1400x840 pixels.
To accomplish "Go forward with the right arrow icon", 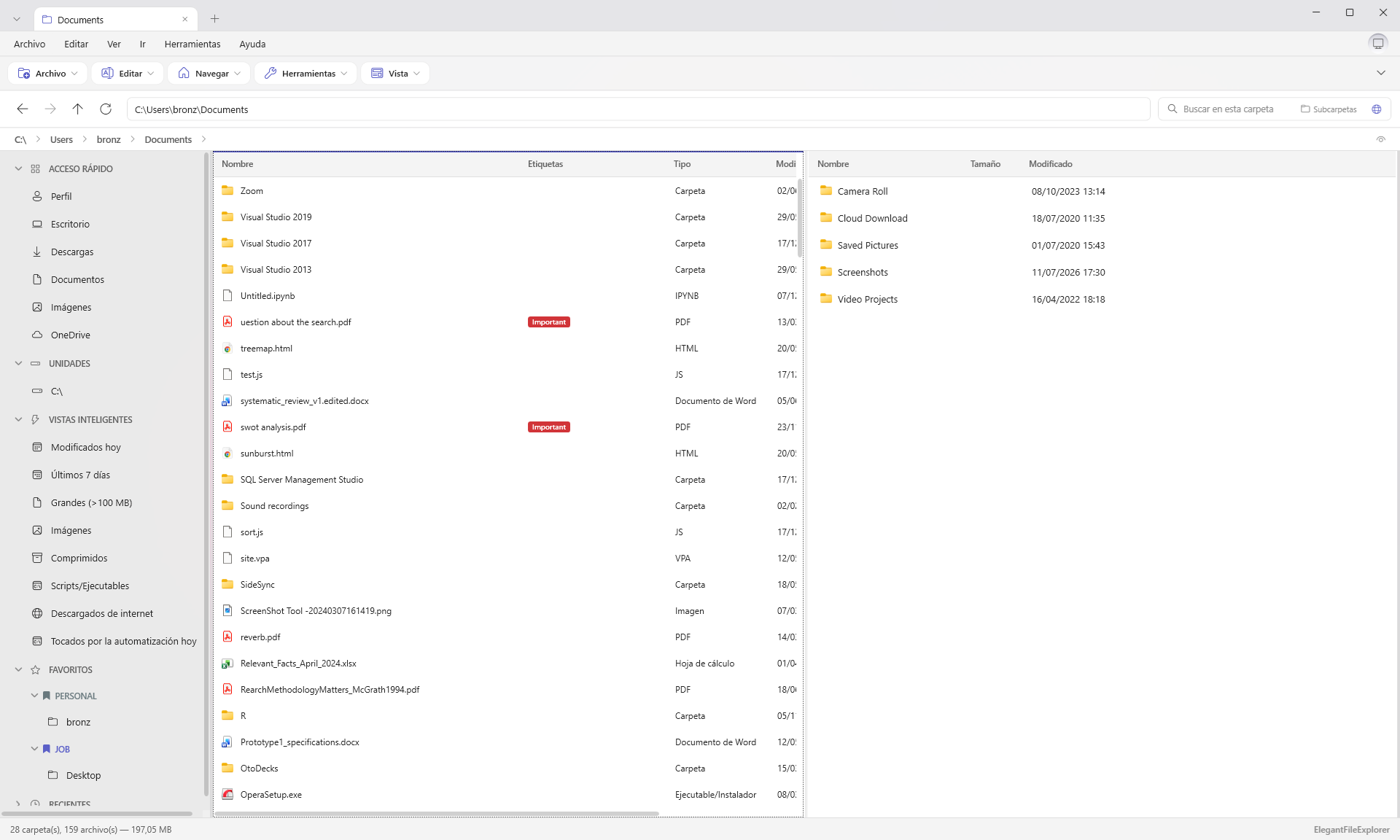I will [x=50, y=109].
